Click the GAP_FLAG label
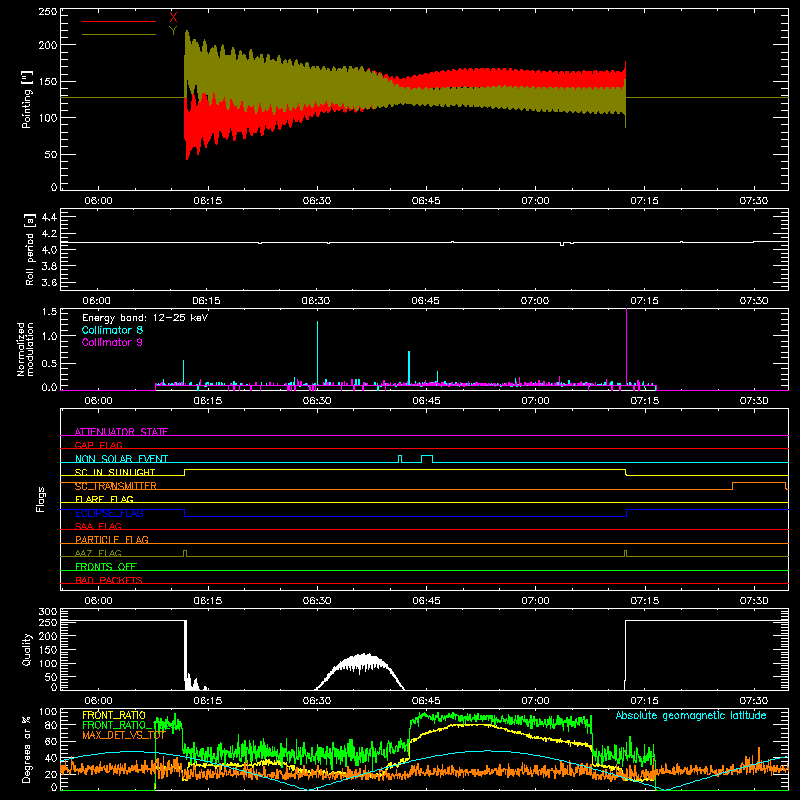Viewport: 800px width, 800px height. click(99, 445)
